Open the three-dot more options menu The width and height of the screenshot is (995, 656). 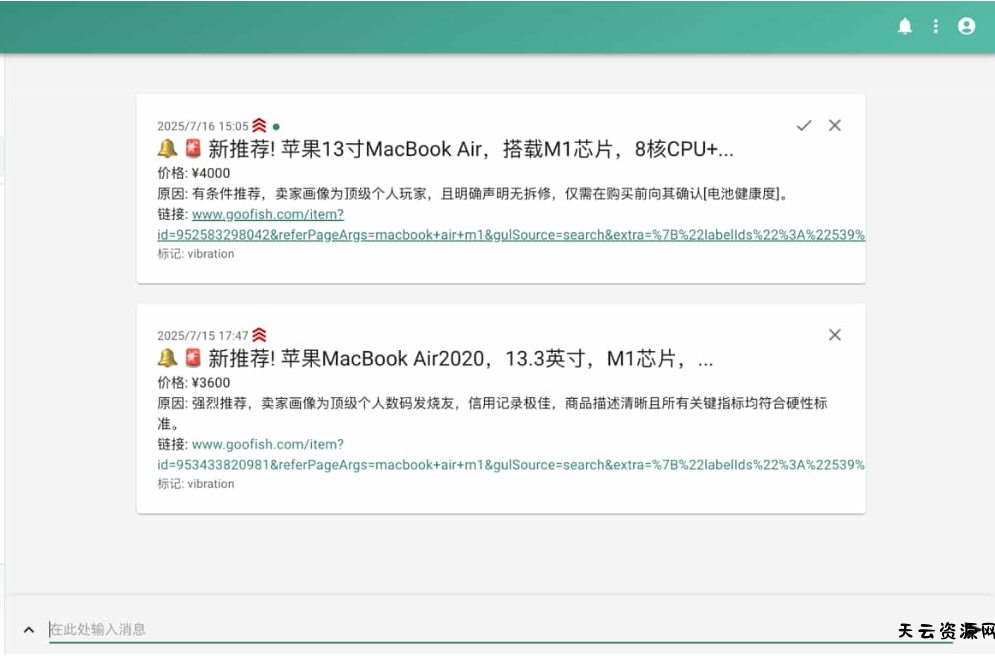(936, 27)
